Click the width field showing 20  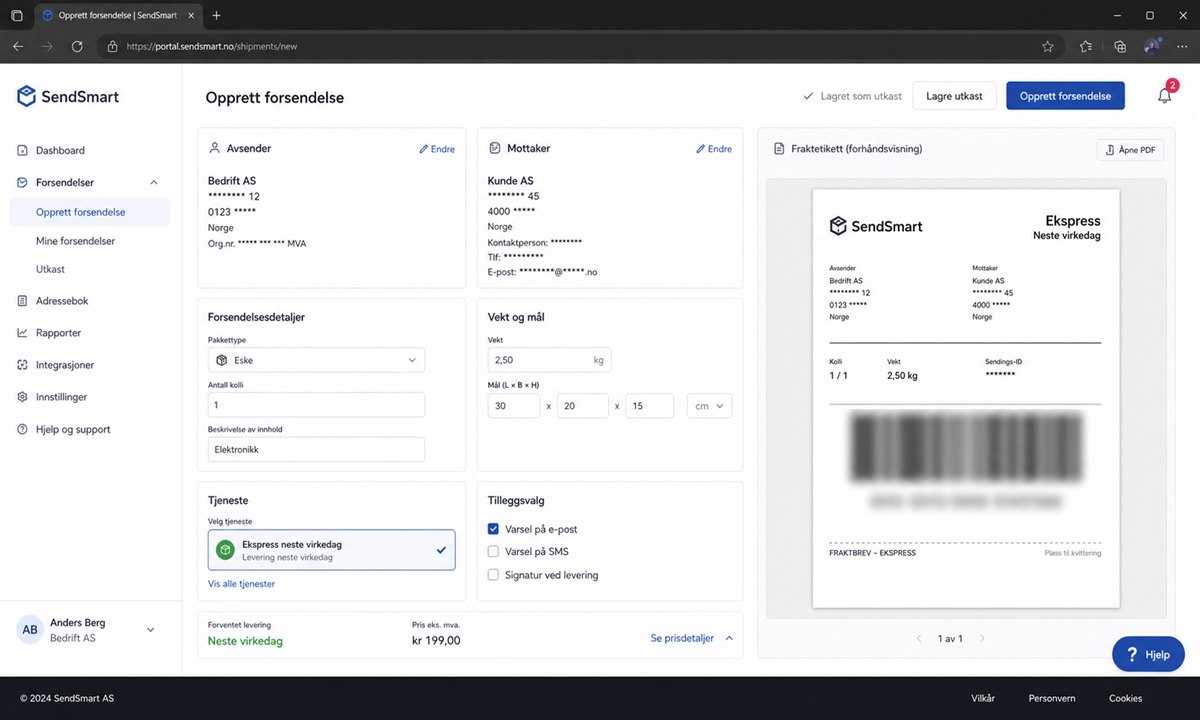coord(583,406)
